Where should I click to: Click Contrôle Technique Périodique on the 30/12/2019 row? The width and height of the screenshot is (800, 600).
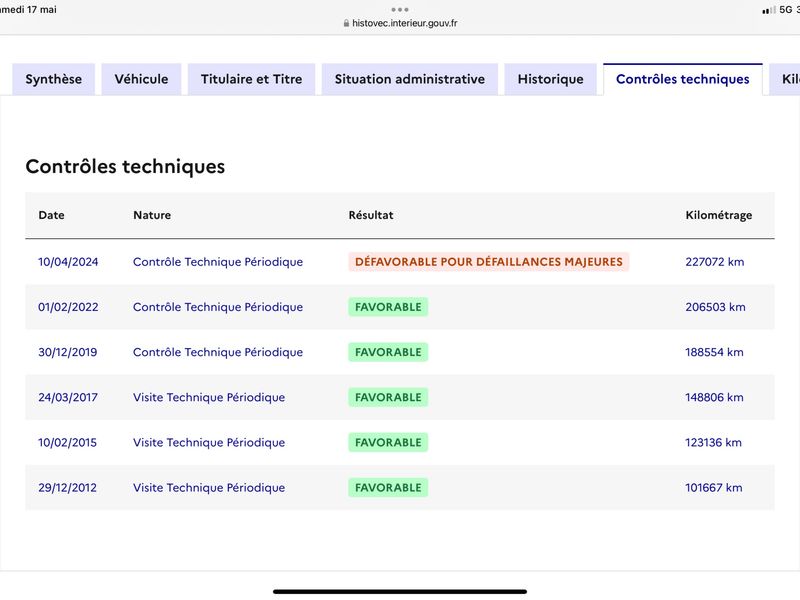pos(218,352)
